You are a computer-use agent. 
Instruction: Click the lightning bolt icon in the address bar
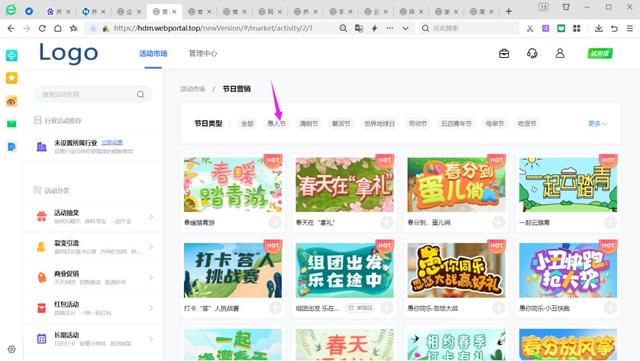(374, 28)
